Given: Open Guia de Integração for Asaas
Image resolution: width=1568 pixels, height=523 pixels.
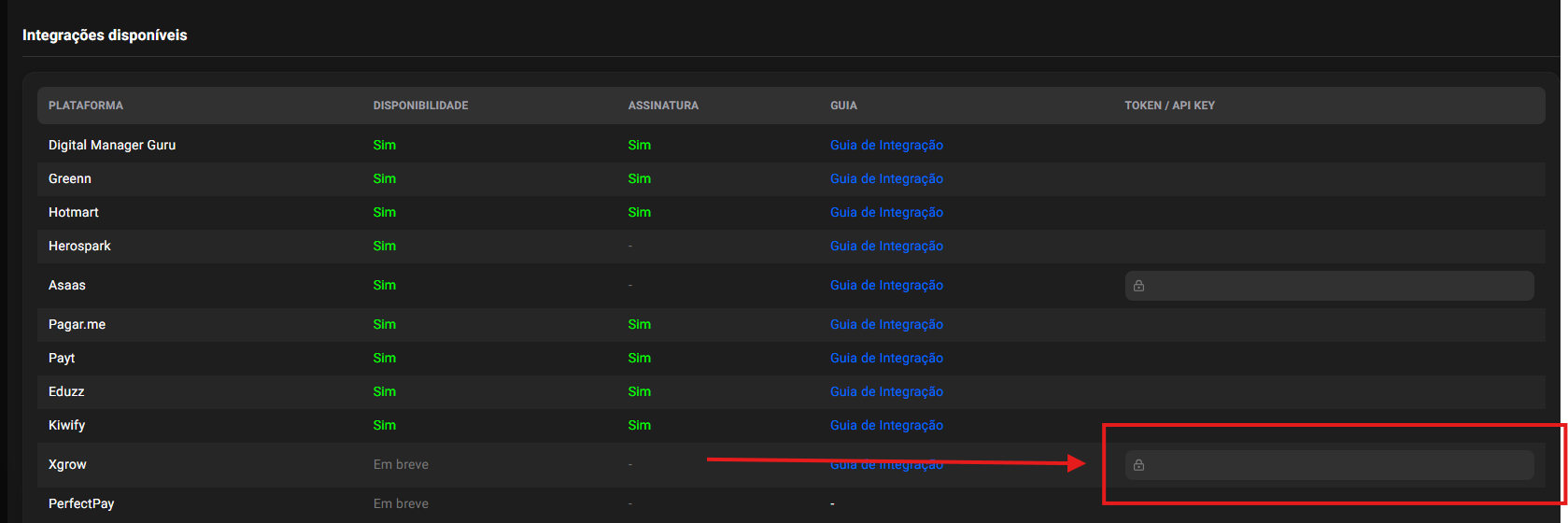Looking at the screenshot, I should 886,285.
